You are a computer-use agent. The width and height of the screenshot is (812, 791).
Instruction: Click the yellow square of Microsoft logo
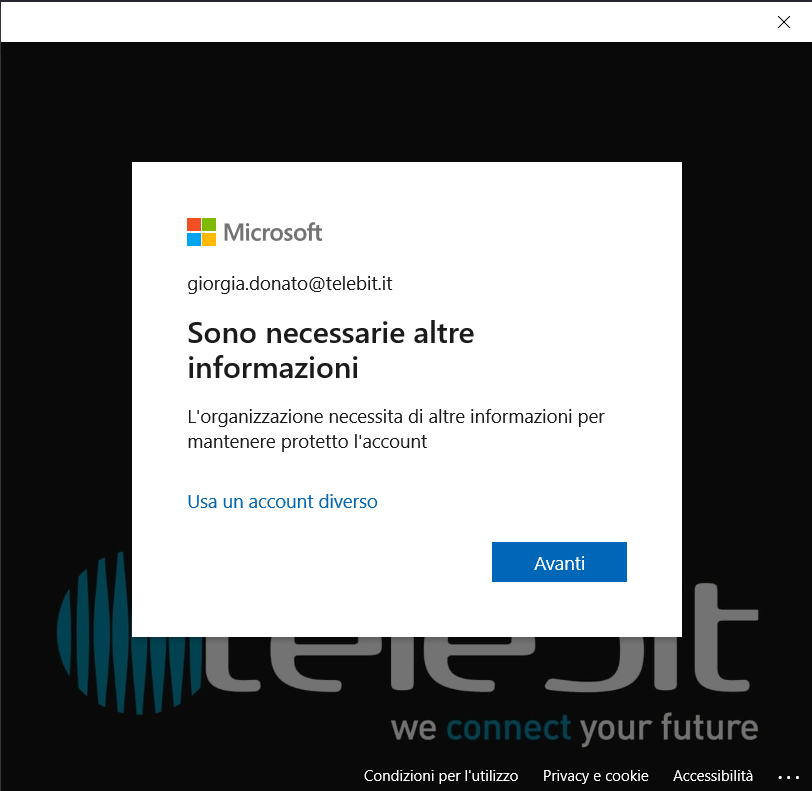coord(209,240)
